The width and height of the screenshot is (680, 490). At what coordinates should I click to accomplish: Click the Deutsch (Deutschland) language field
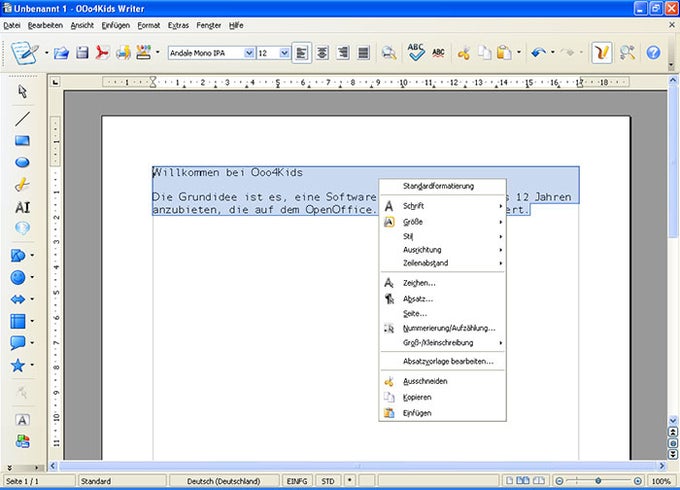click(x=224, y=481)
